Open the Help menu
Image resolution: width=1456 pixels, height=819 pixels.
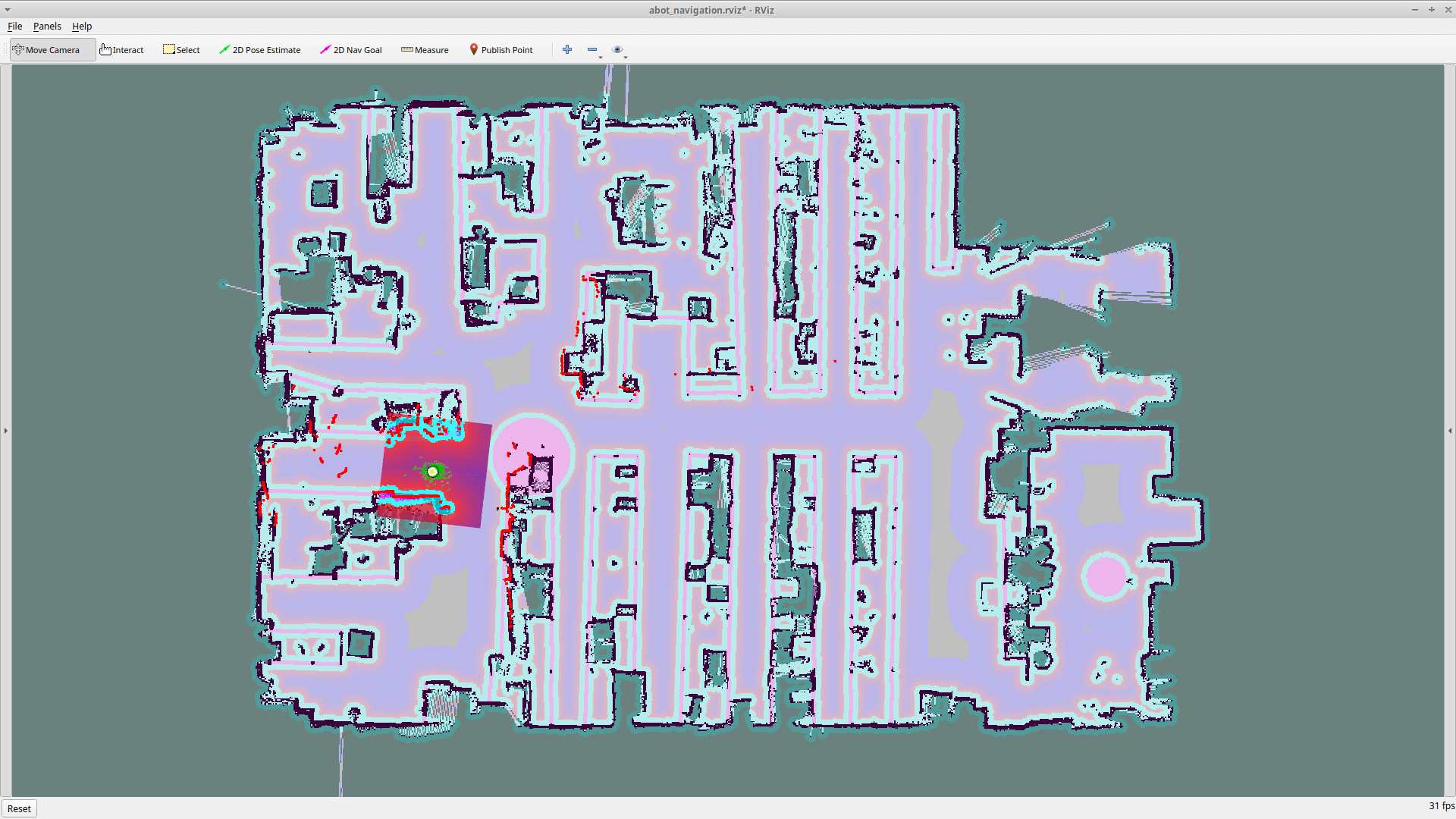[82, 26]
